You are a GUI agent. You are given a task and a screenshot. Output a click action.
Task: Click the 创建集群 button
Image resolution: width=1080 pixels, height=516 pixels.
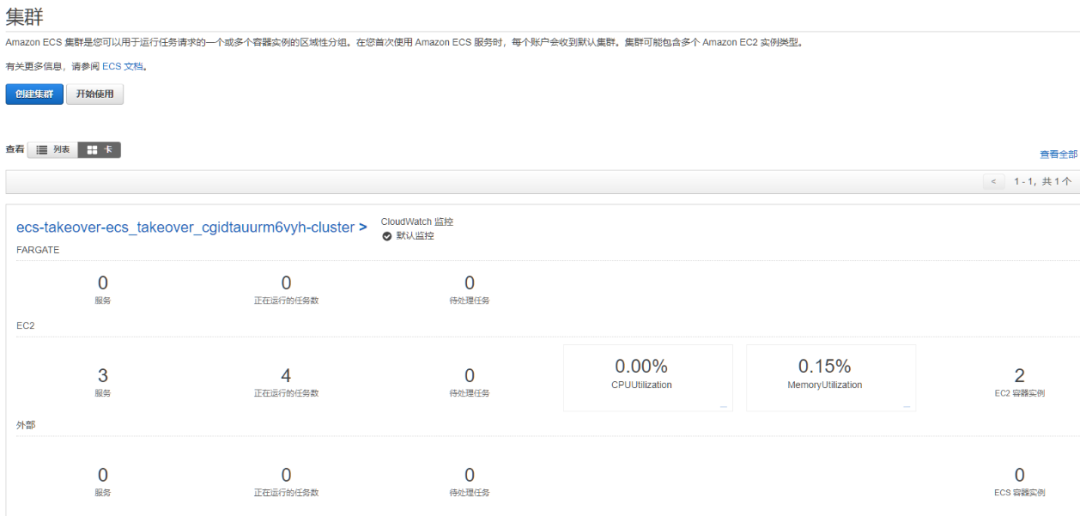pos(35,95)
